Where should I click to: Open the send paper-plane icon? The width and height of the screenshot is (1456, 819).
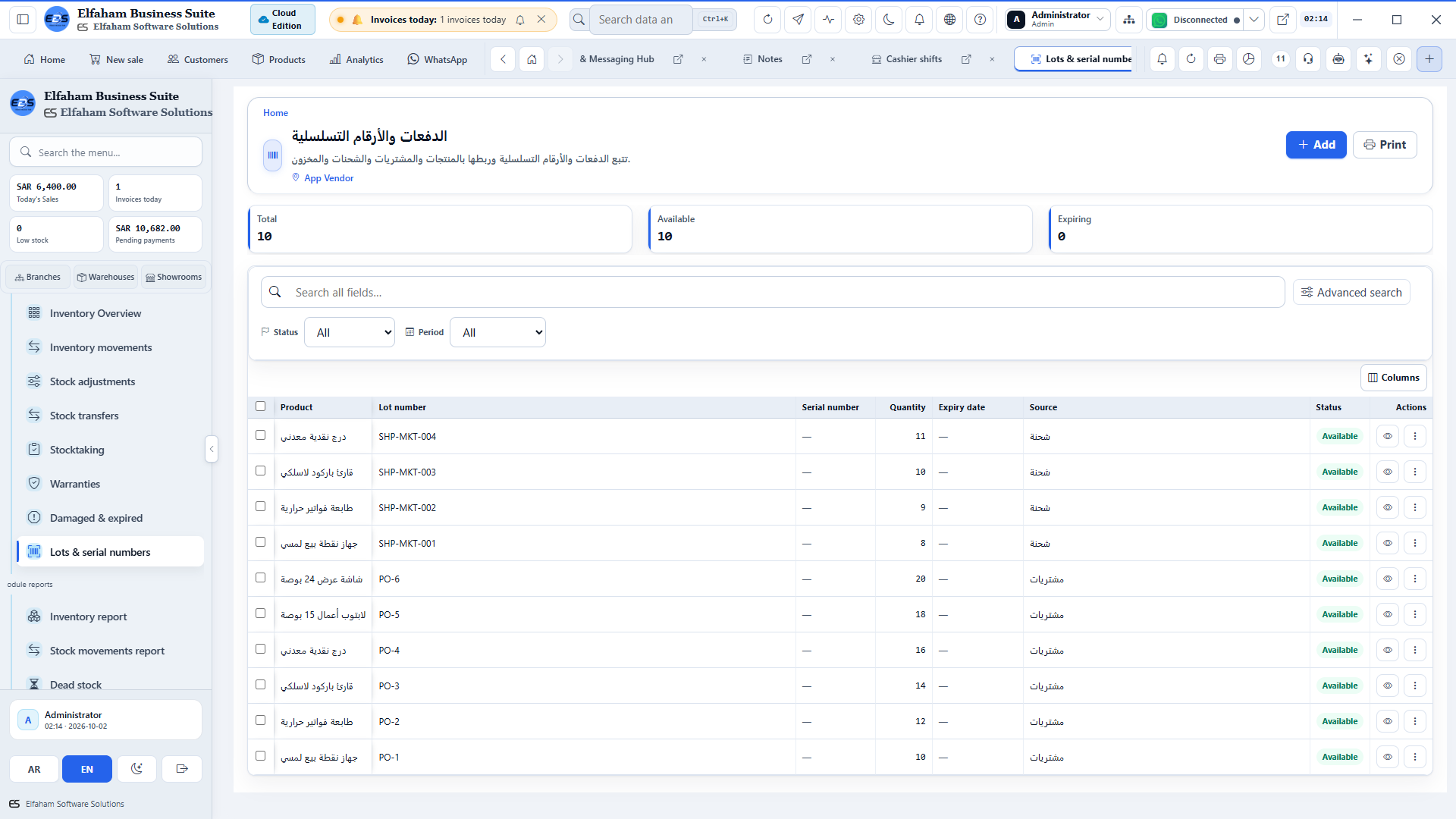coord(798,20)
